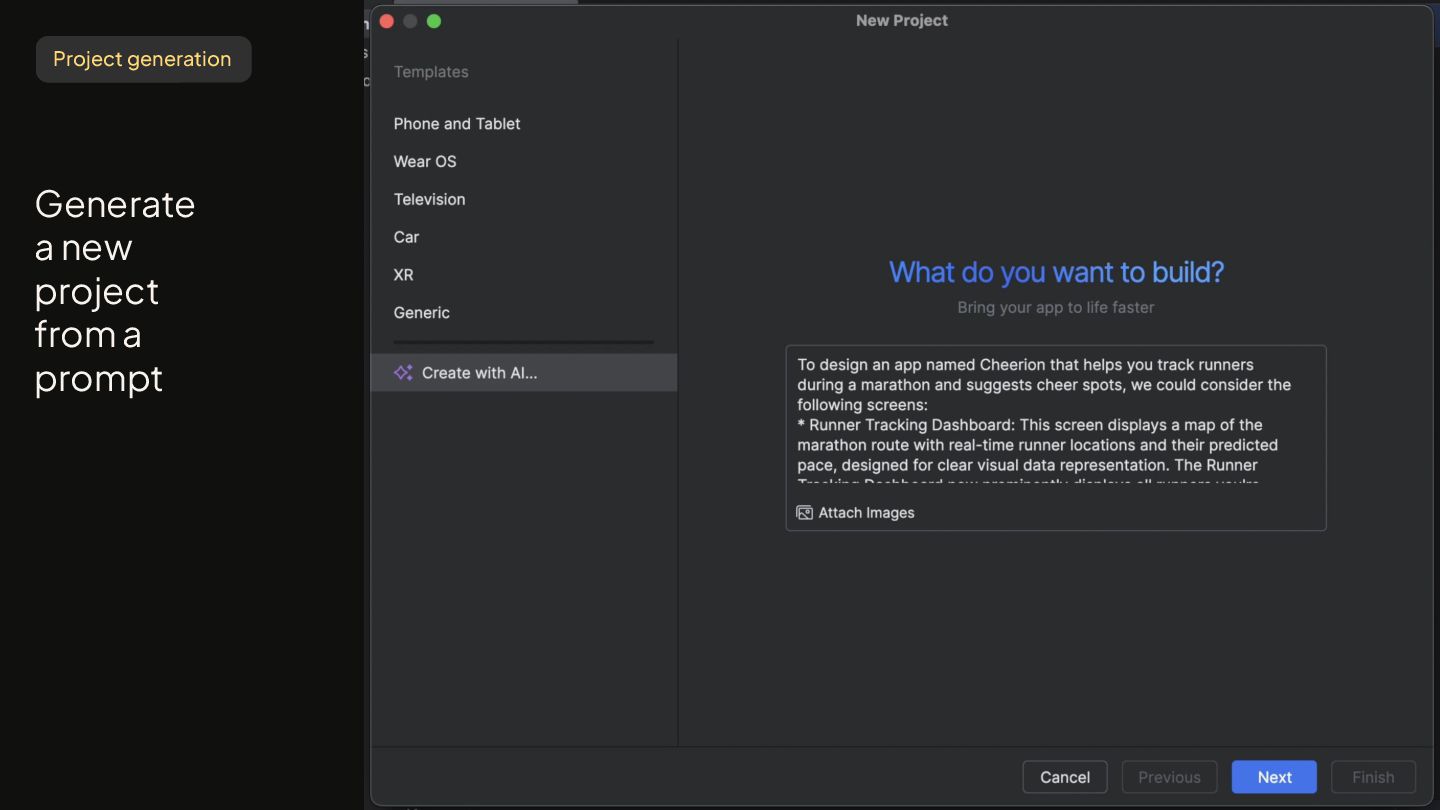
Task: Select the XR template category
Action: [x=403, y=275]
